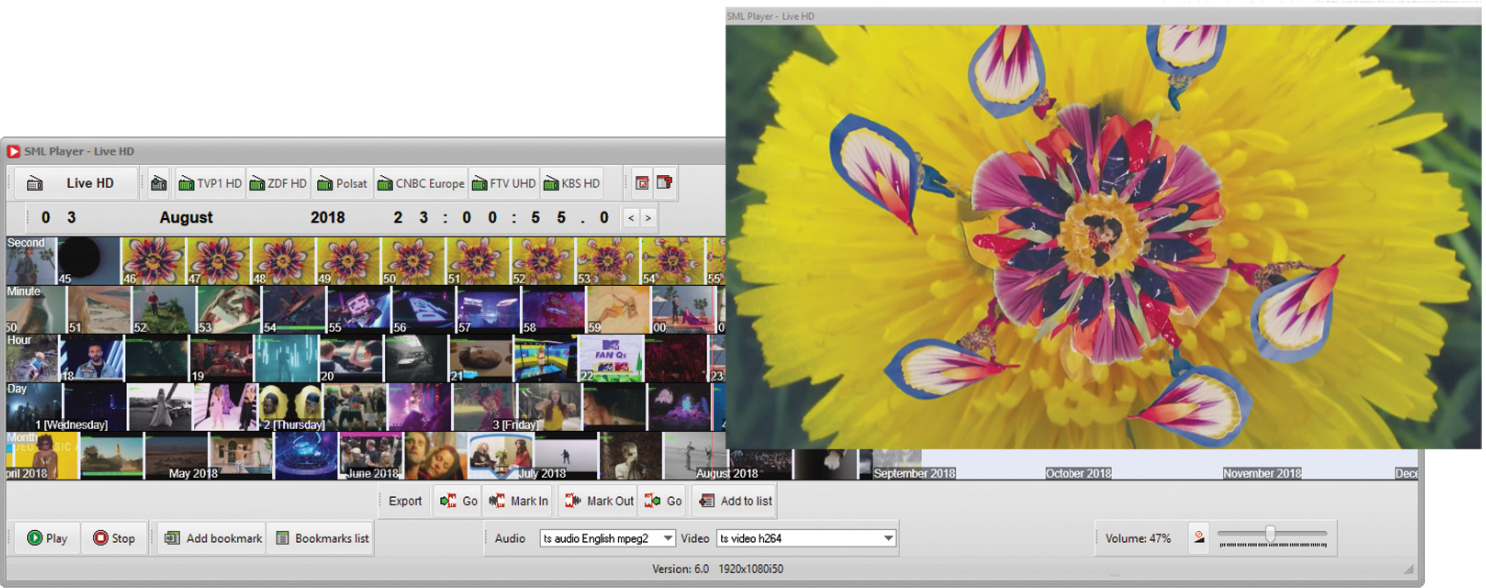Jump to May 2018 in Month row
The width and height of the screenshot is (1486, 588).
193,473
